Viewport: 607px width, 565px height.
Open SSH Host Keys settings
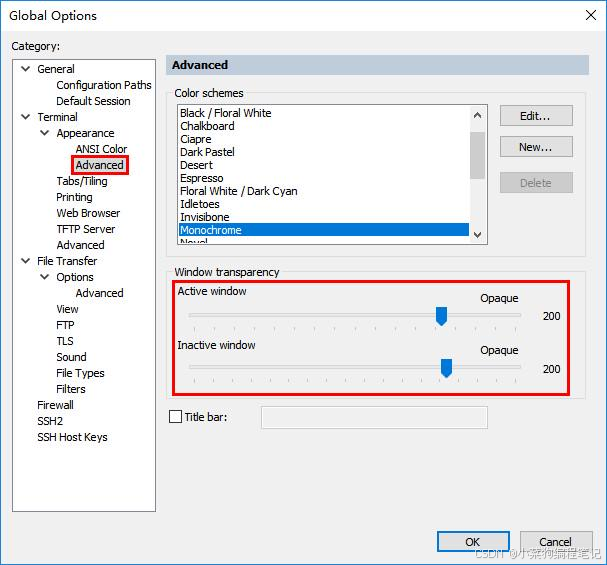(72, 437)
